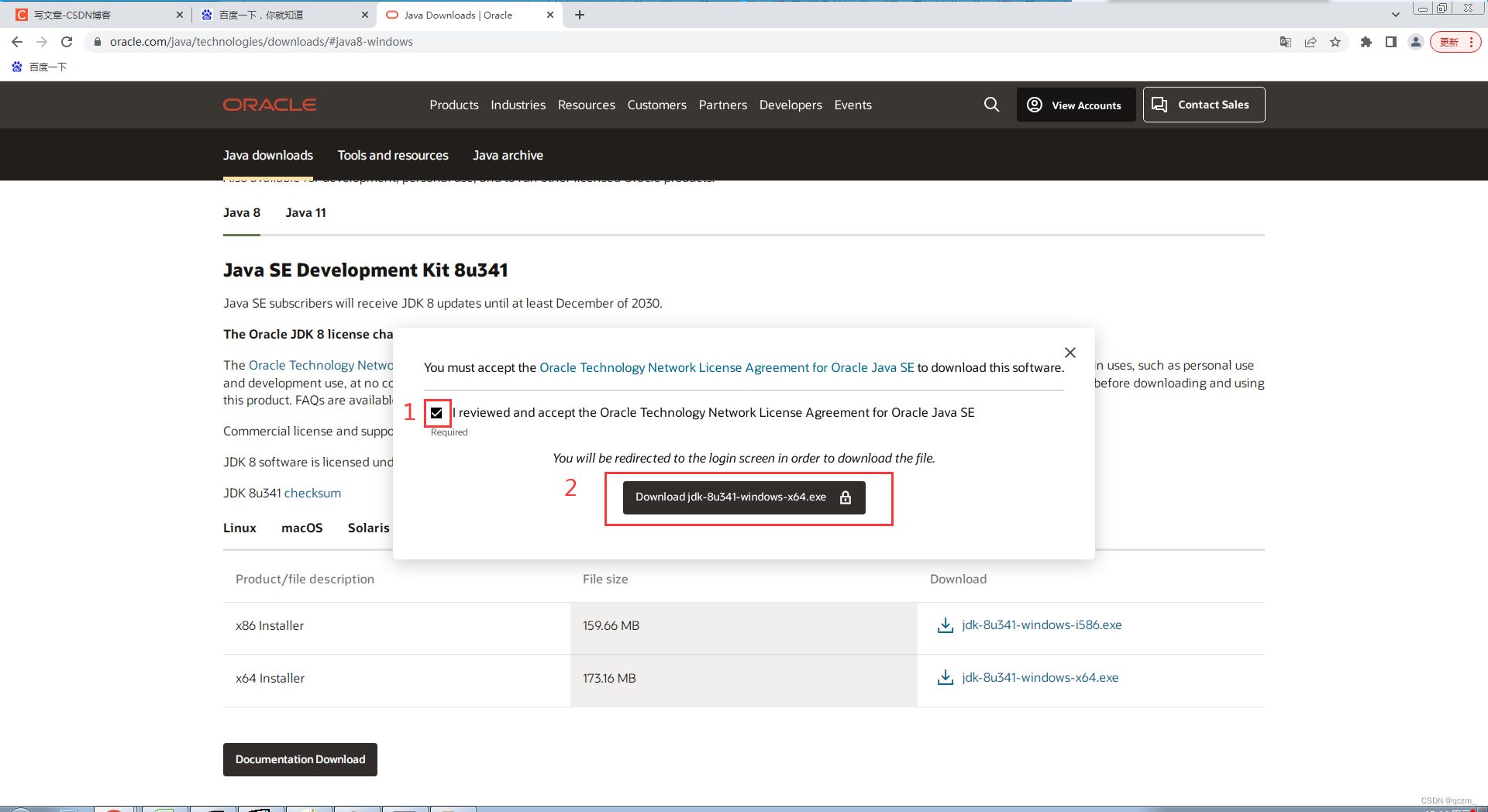Click the browser forward arrow

coord(42,42)
